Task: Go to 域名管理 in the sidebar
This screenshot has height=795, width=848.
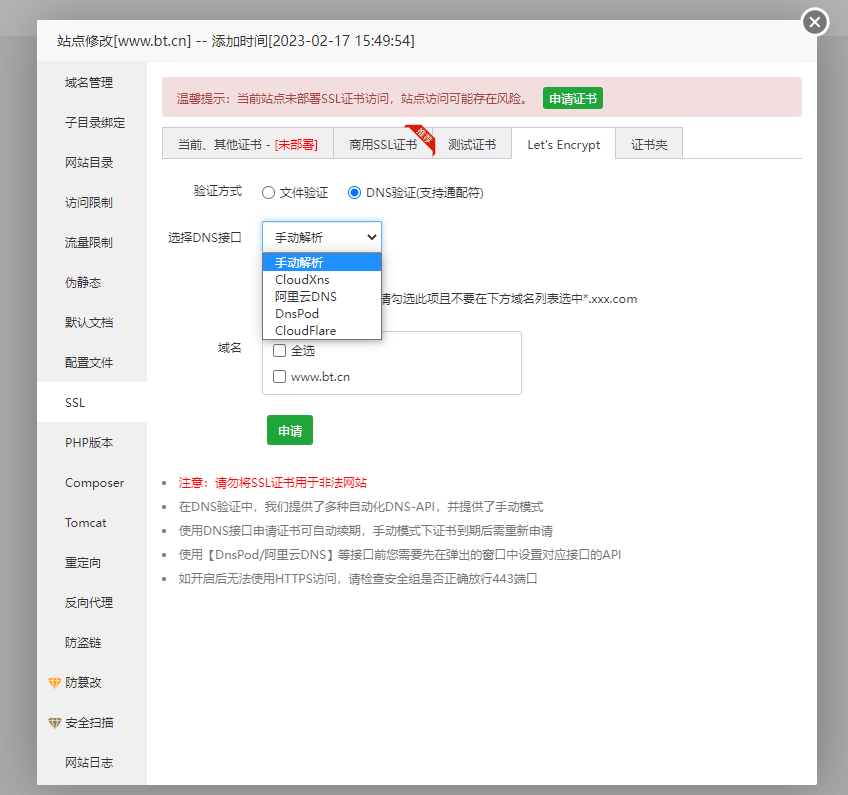Action: [89, 83]
